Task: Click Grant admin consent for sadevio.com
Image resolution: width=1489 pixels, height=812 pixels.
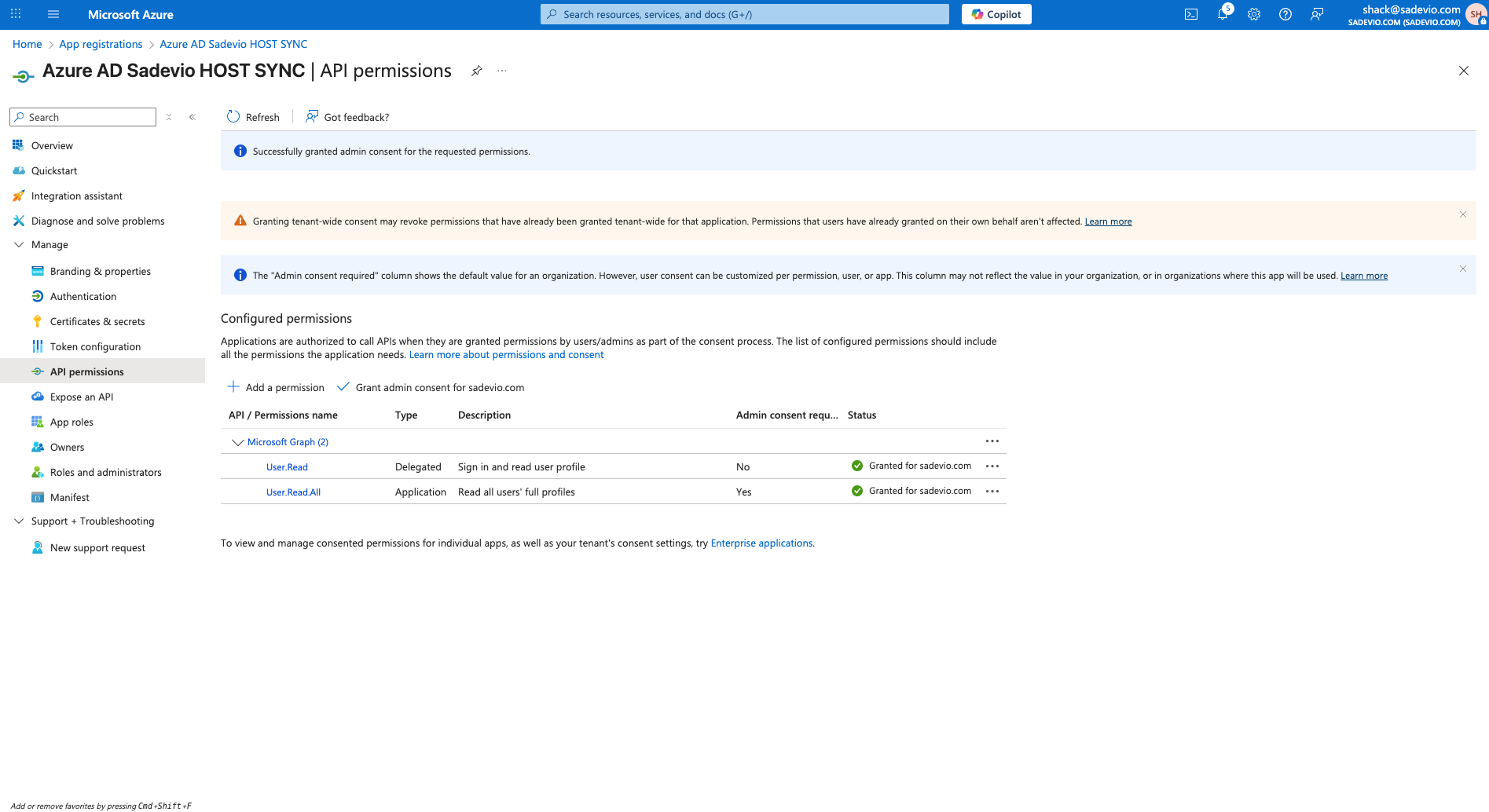Action: point(431,387)
